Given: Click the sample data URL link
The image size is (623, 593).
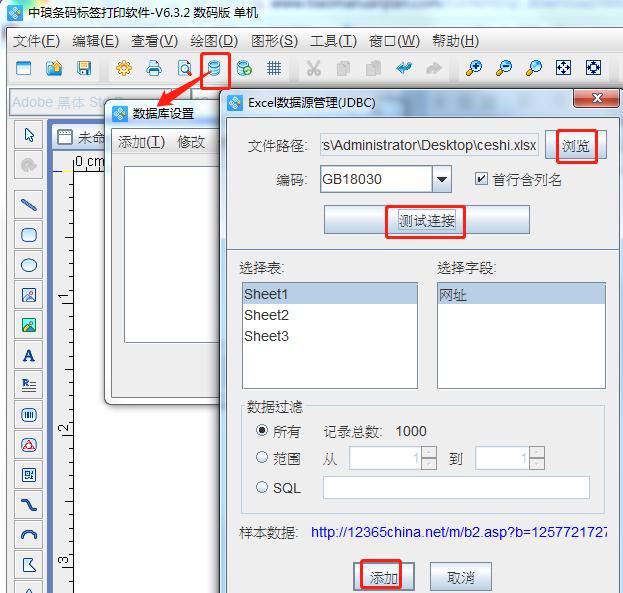Looking at the screenshot, I should (x=459, y=532).
